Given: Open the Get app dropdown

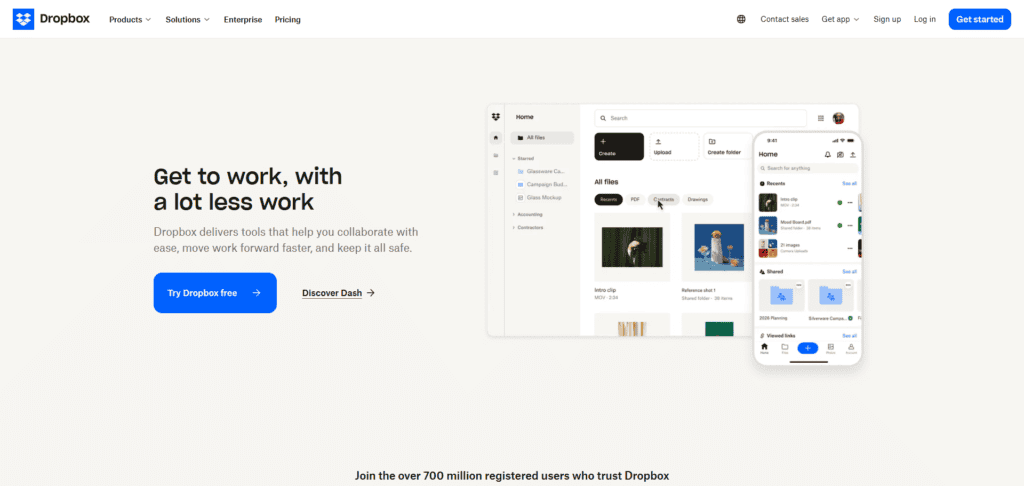Looking at the screenshot, I should [840, 19].
